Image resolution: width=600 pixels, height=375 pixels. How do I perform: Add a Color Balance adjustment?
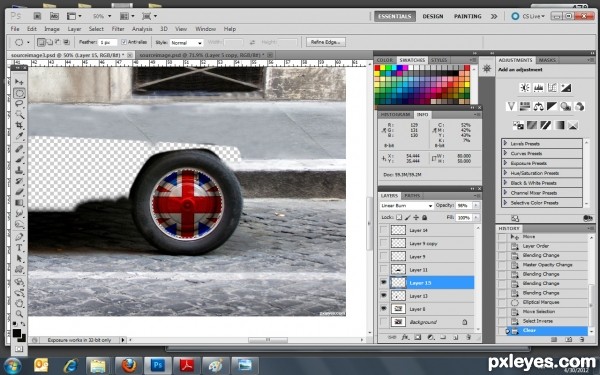point(538,106)
